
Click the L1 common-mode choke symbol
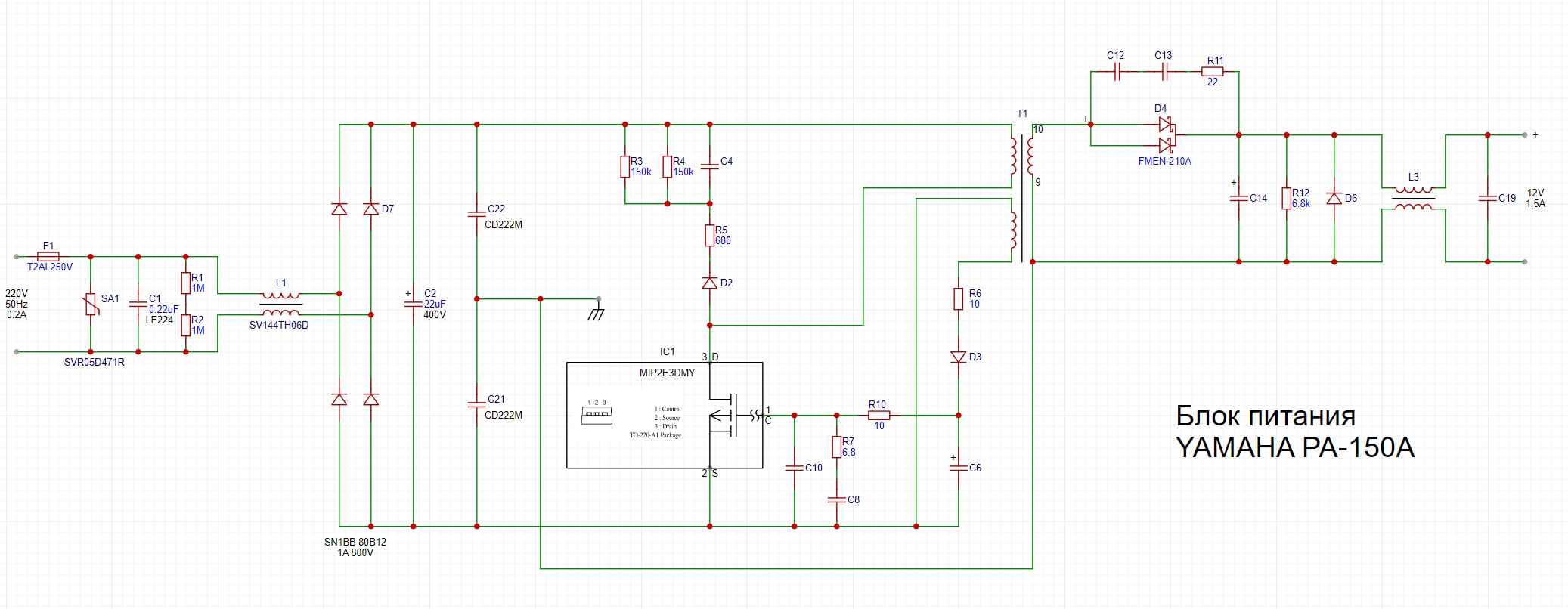[x=280, y=304]
